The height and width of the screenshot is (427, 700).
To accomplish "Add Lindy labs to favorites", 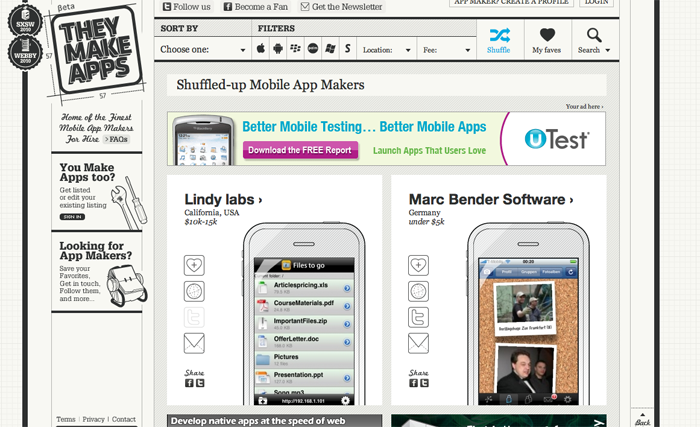I will 194,265.
